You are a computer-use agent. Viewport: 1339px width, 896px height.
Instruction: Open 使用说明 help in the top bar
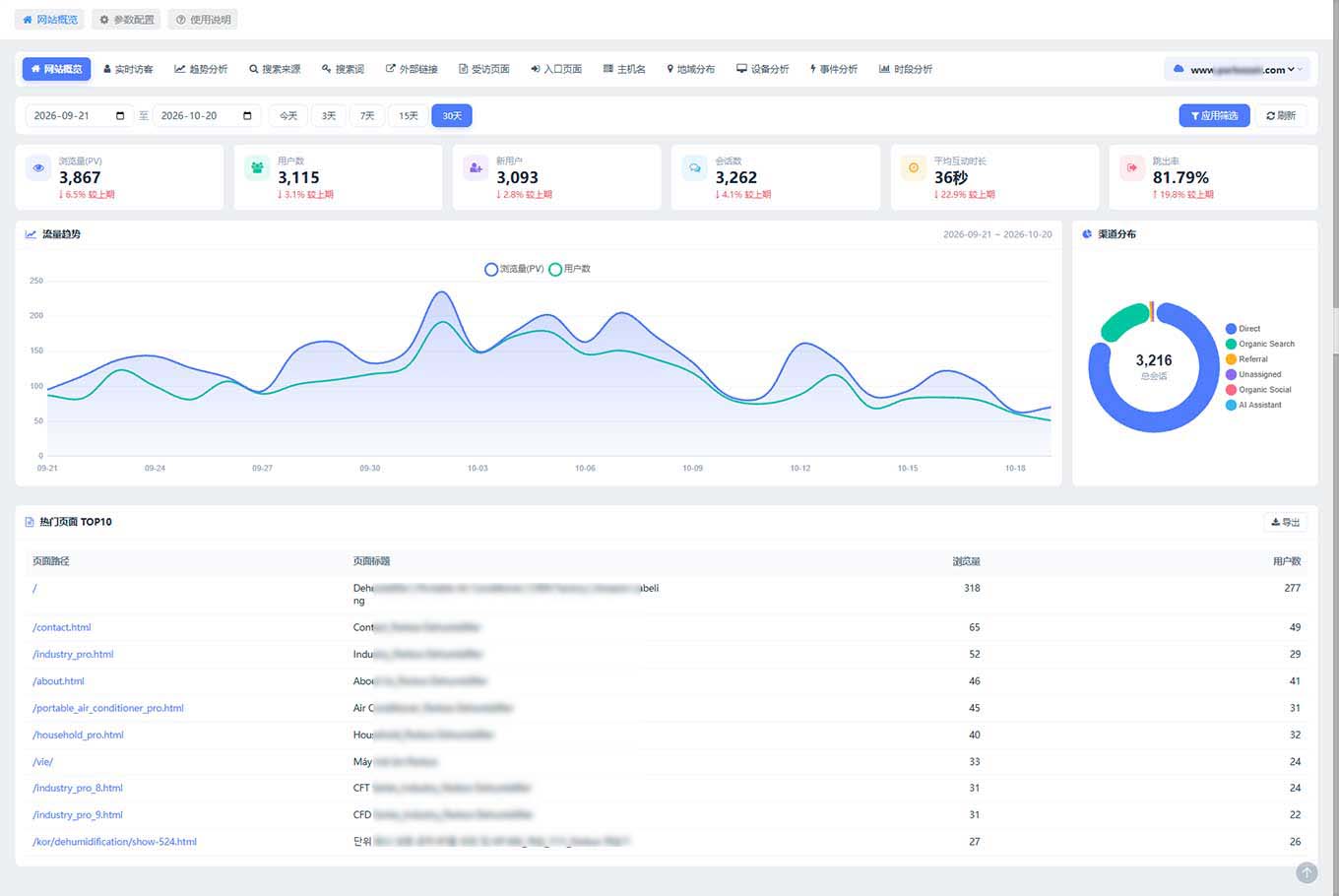pos(203,20)
